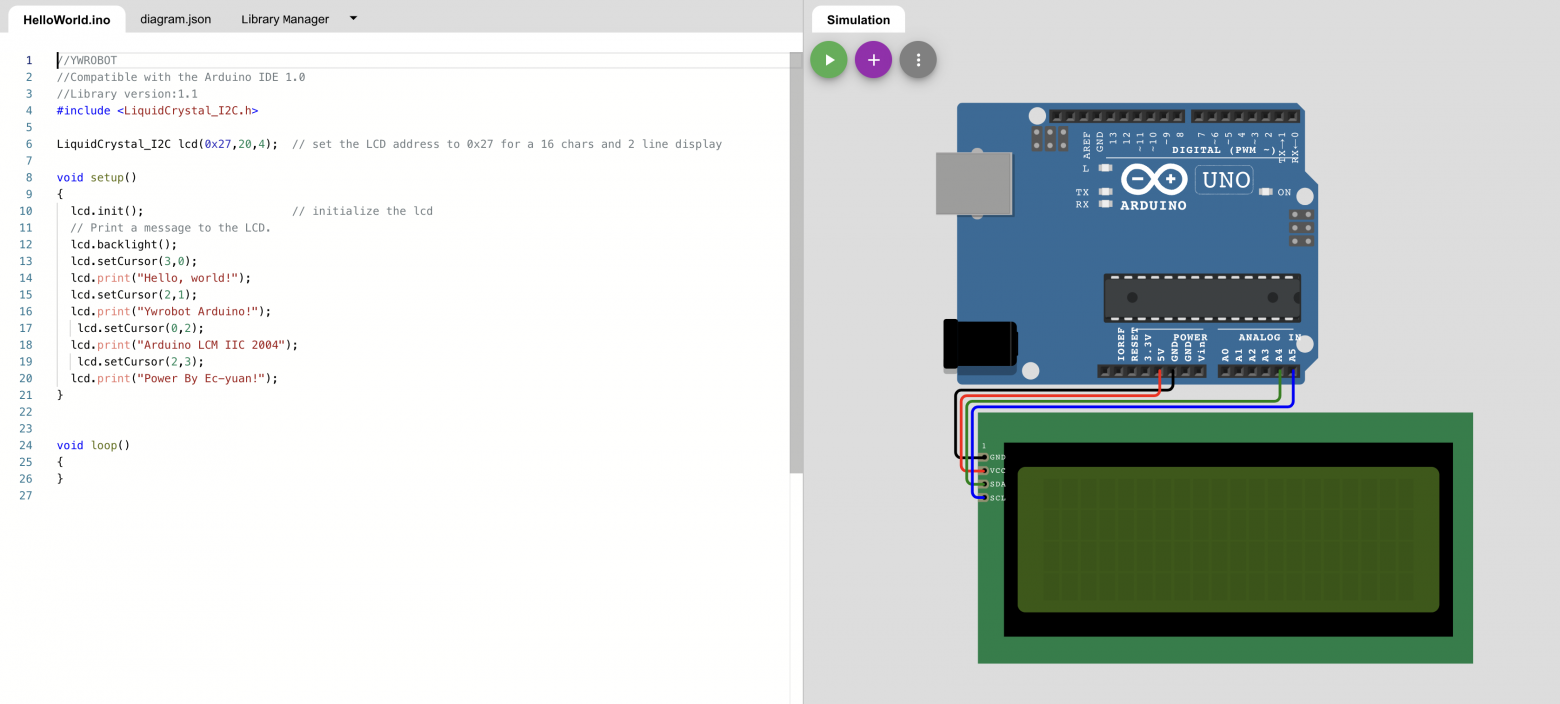The image size is (1560, 704).
Task: Start the simulation with the green play button
Action: coord(828,60)
